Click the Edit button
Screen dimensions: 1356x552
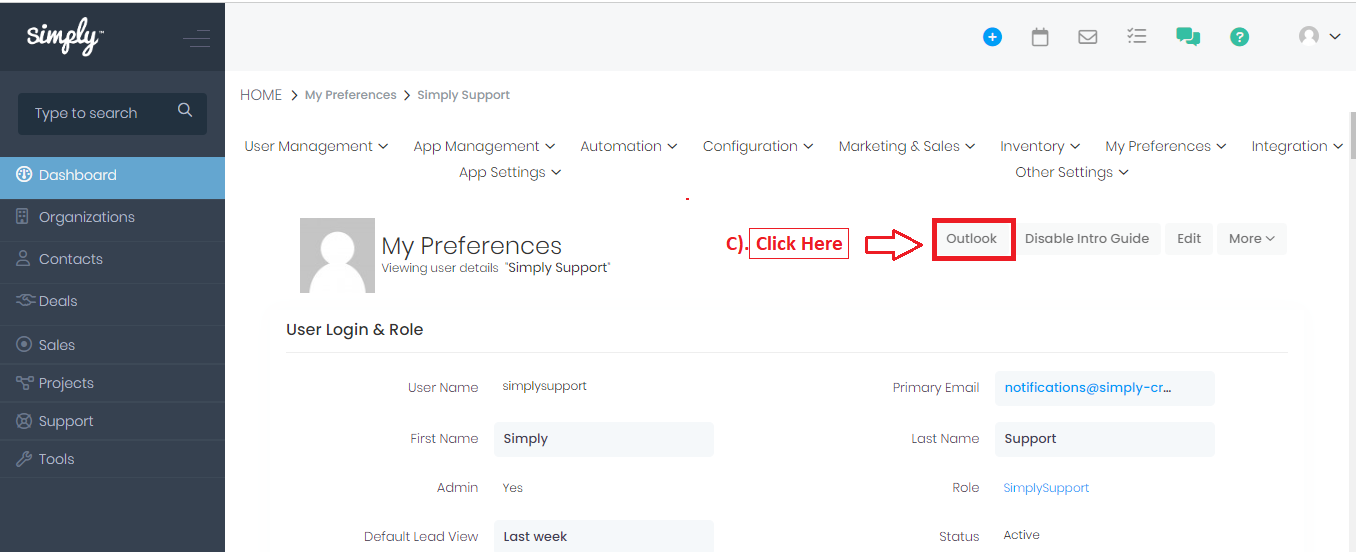point(1189,239)
